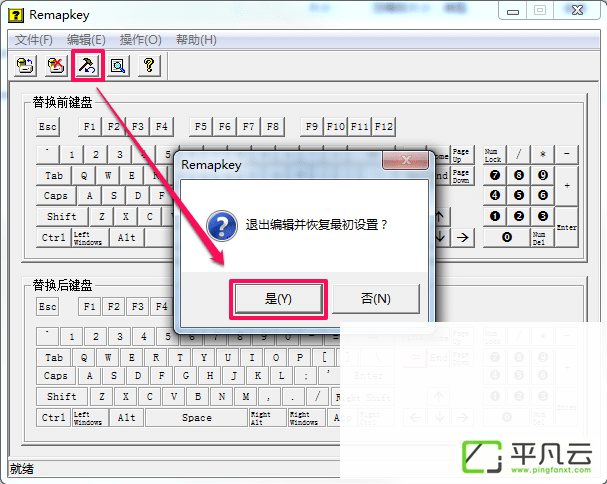Image resolution: width=607 pixels, height=484 pixels.
Task: Click the Remapkey title bar app icon
Action: pos(16,15)
